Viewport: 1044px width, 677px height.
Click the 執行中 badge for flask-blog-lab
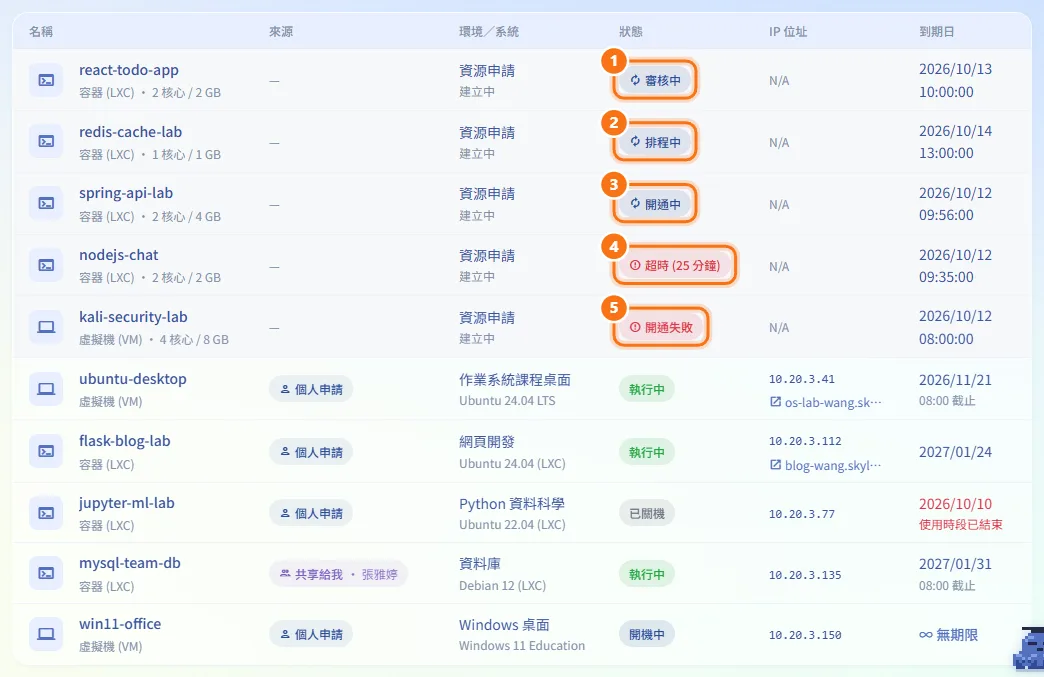point(647,452)
